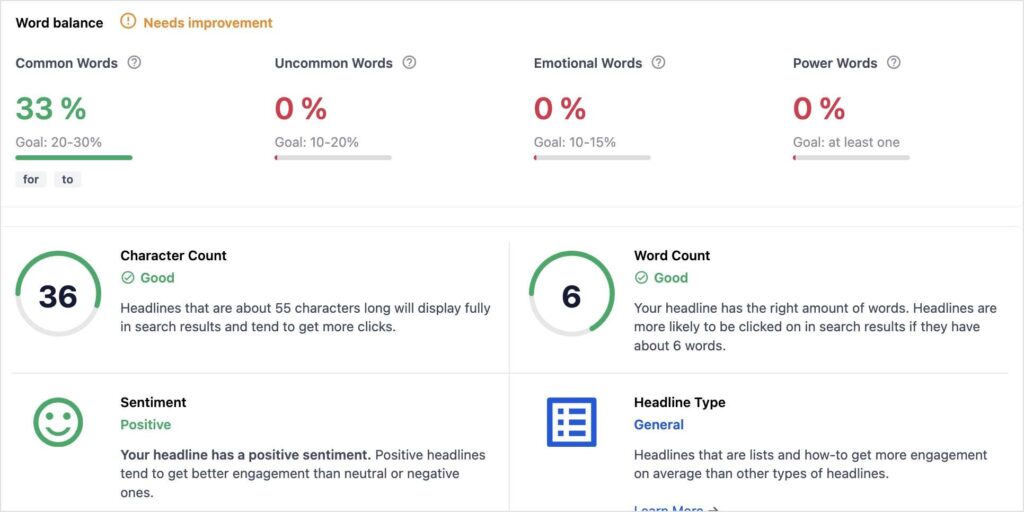Image resolution: width=1024 pixels, height=512 pixels.
Task: Click the Character Count Good checkmark icon
Action: tap(127, 278)
